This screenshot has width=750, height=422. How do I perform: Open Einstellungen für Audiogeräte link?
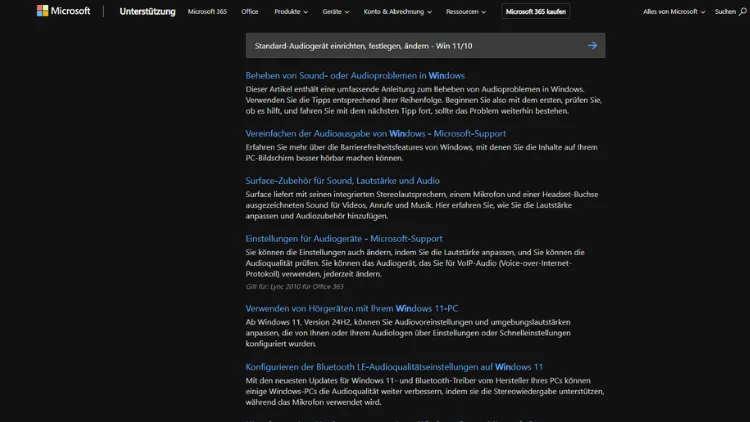pyautogui.click(x=344, y=238)
